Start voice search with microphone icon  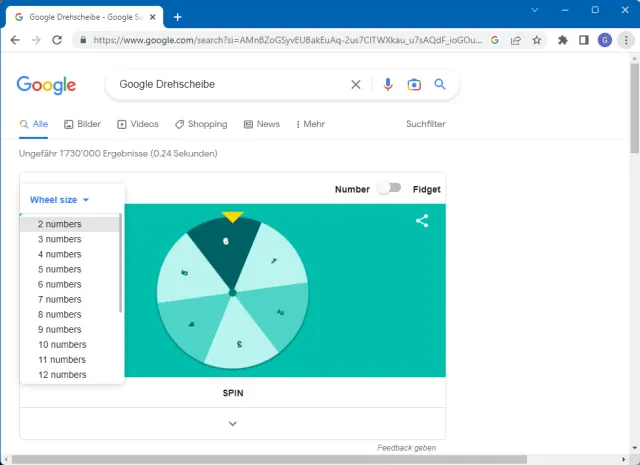(x=388, y=85)
